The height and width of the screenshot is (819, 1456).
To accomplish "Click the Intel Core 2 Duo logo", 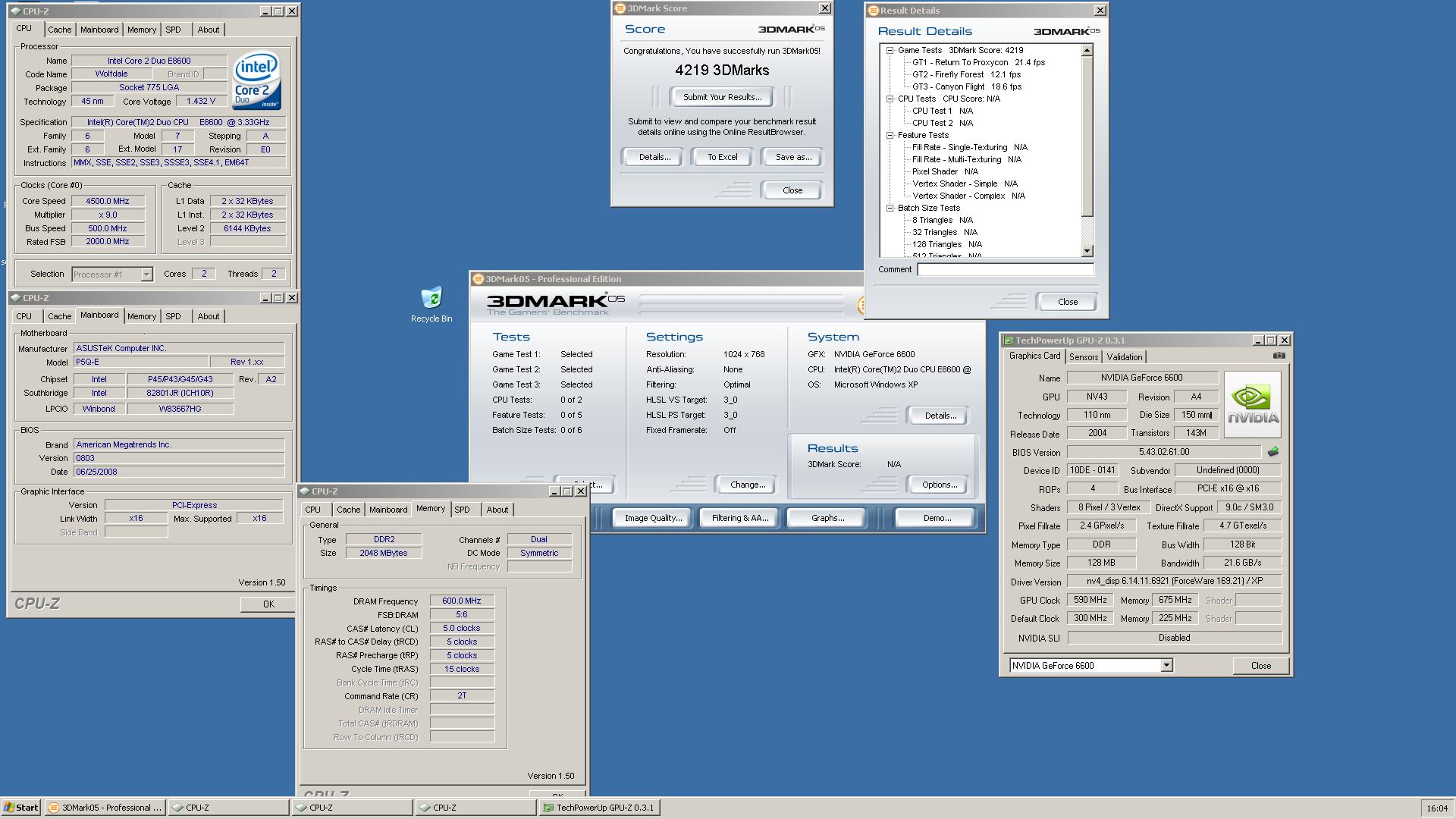I will coord(256,80).
